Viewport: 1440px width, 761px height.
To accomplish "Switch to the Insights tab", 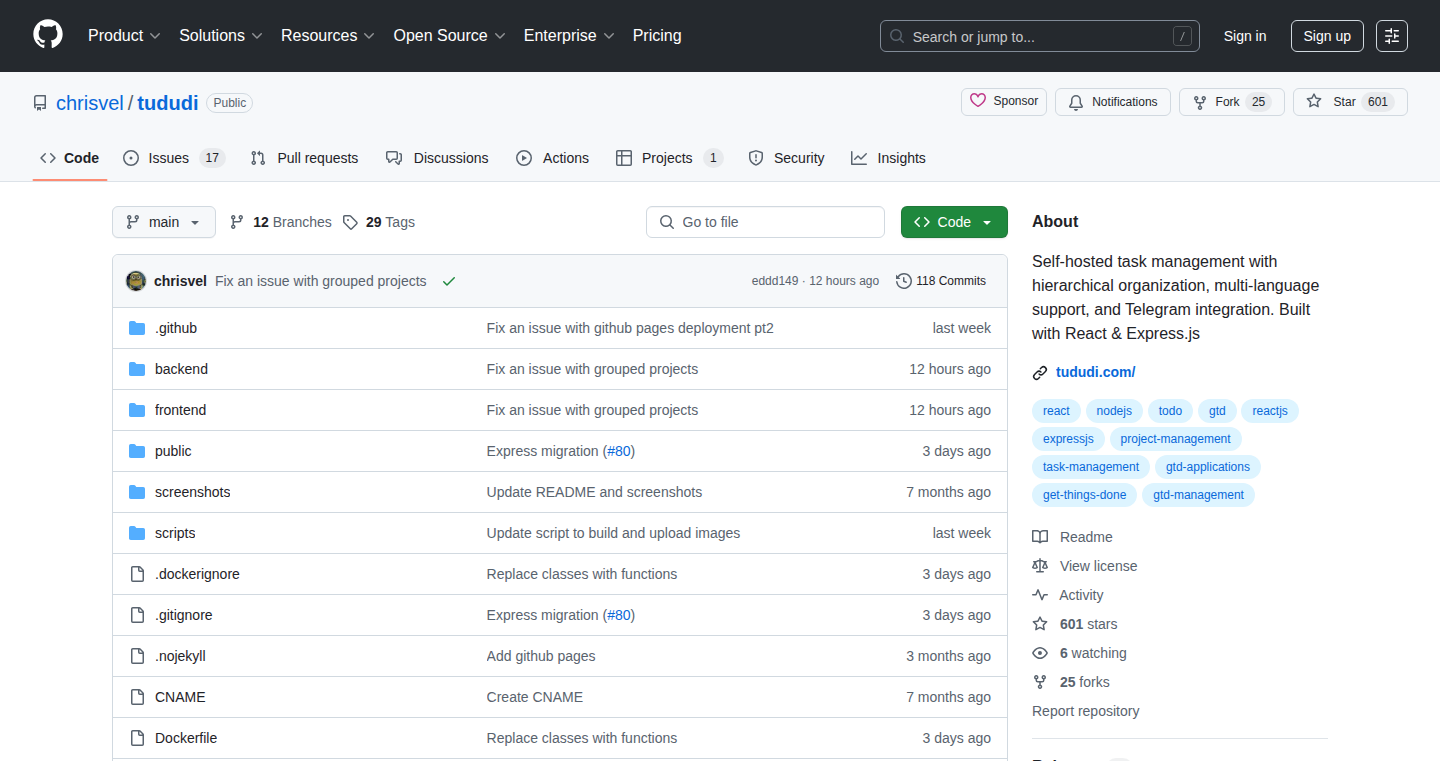I will [888, 158].
